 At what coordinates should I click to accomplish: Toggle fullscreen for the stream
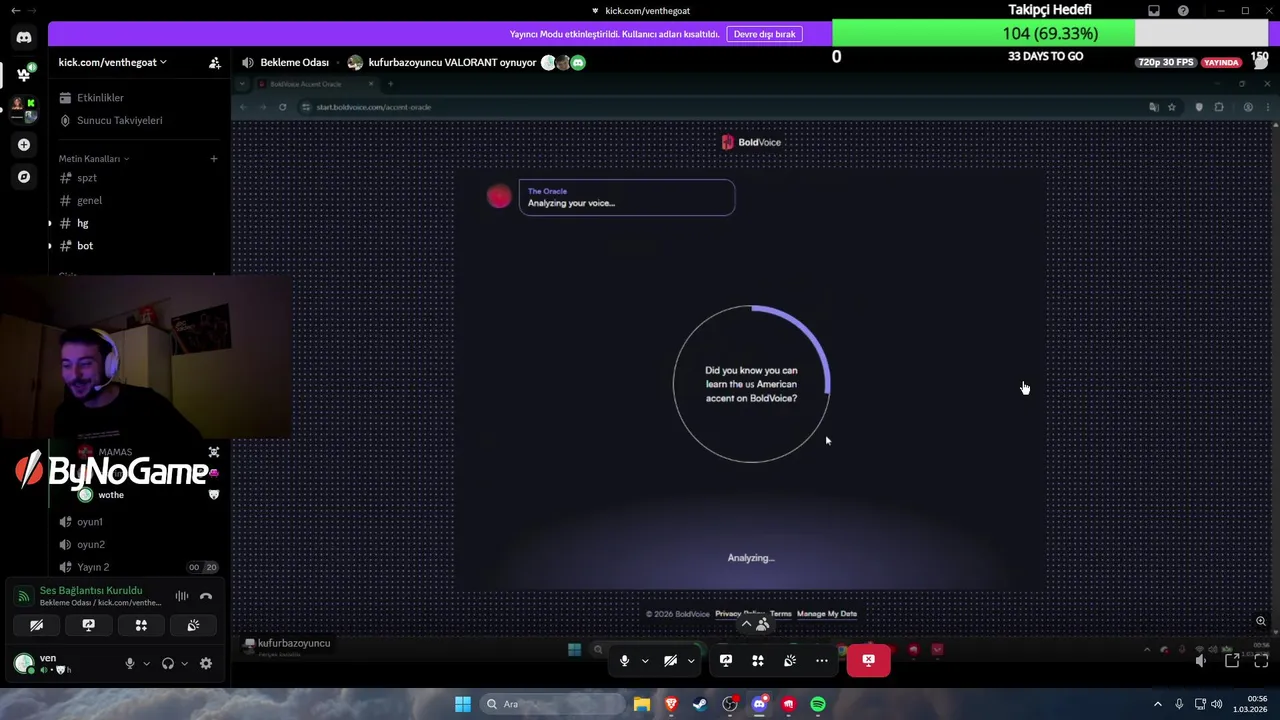pos(1261,660)
